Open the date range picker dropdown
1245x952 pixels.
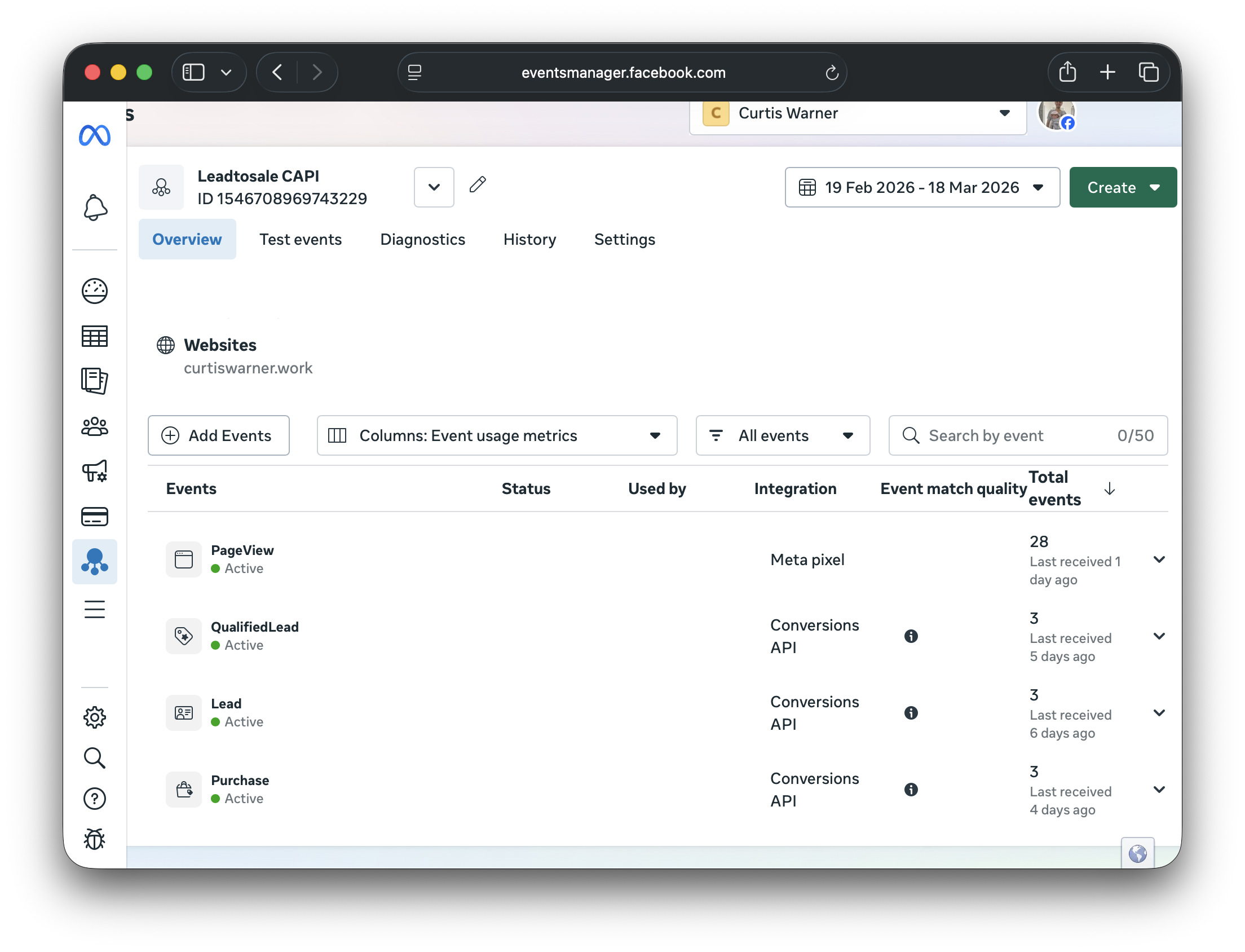click(x=921, y=188)
